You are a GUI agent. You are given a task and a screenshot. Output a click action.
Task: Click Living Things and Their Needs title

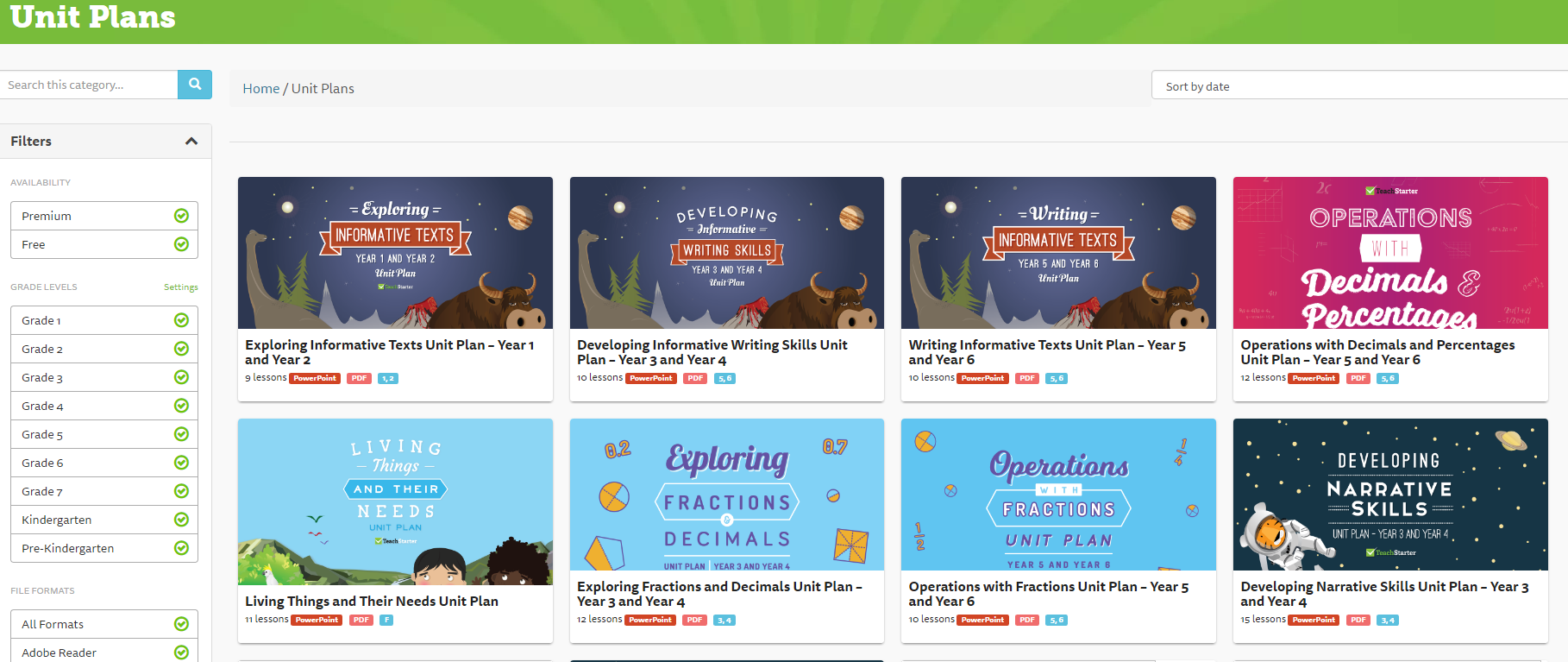pos(372,602)
